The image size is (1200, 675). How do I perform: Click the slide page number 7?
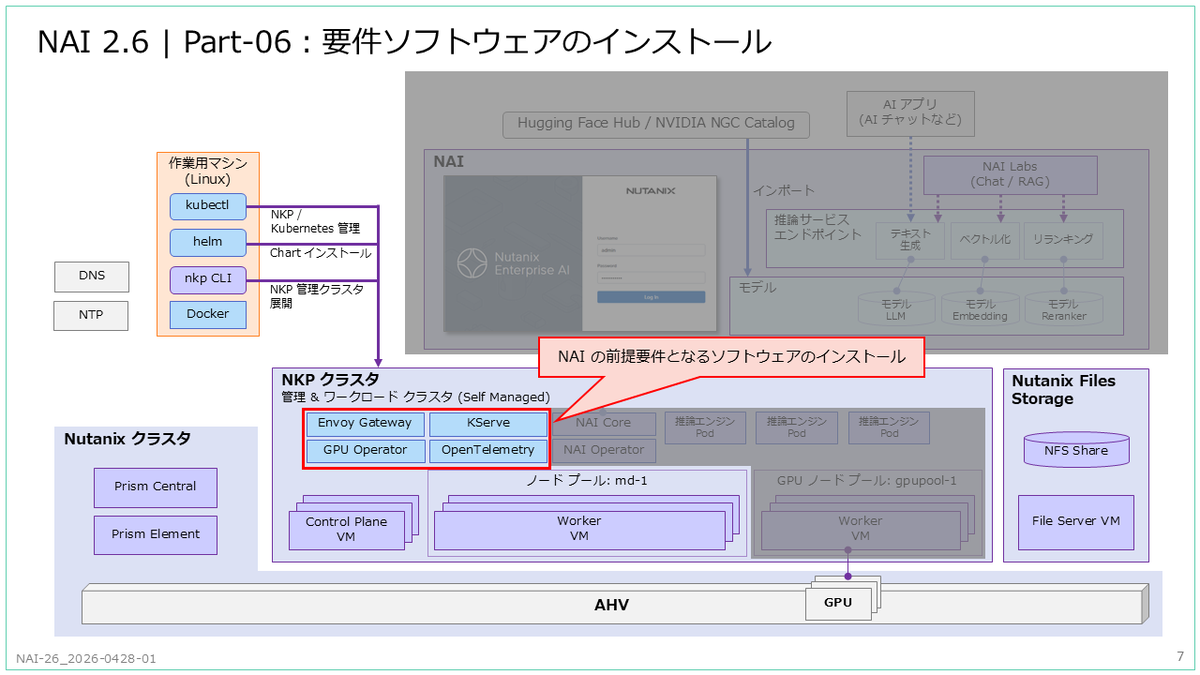1180,657
